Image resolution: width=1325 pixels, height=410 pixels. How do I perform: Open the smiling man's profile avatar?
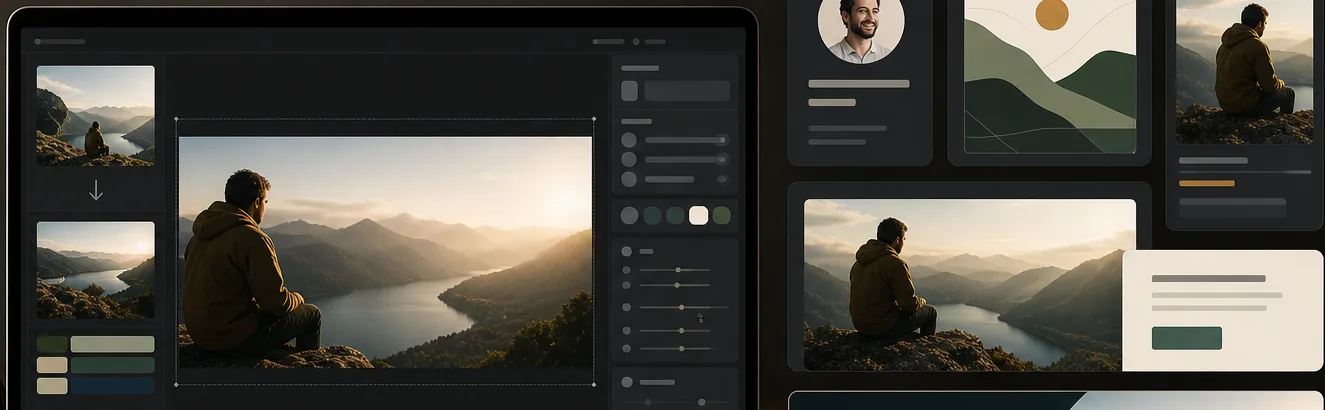point(861,27)
